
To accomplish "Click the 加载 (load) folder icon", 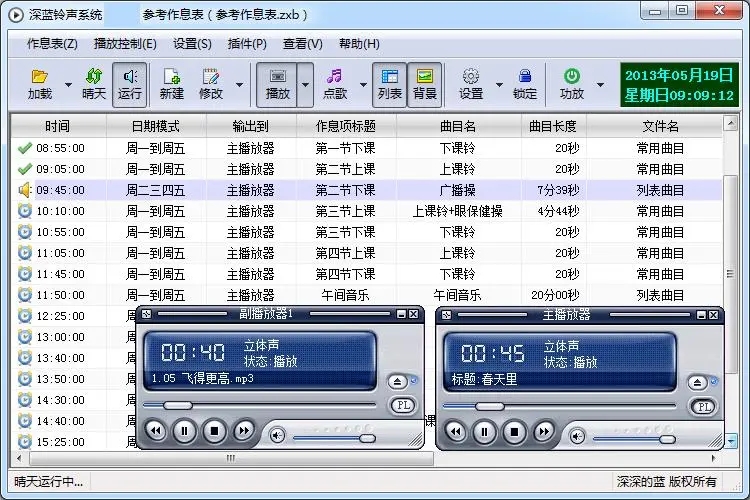I will coord(39,77).
